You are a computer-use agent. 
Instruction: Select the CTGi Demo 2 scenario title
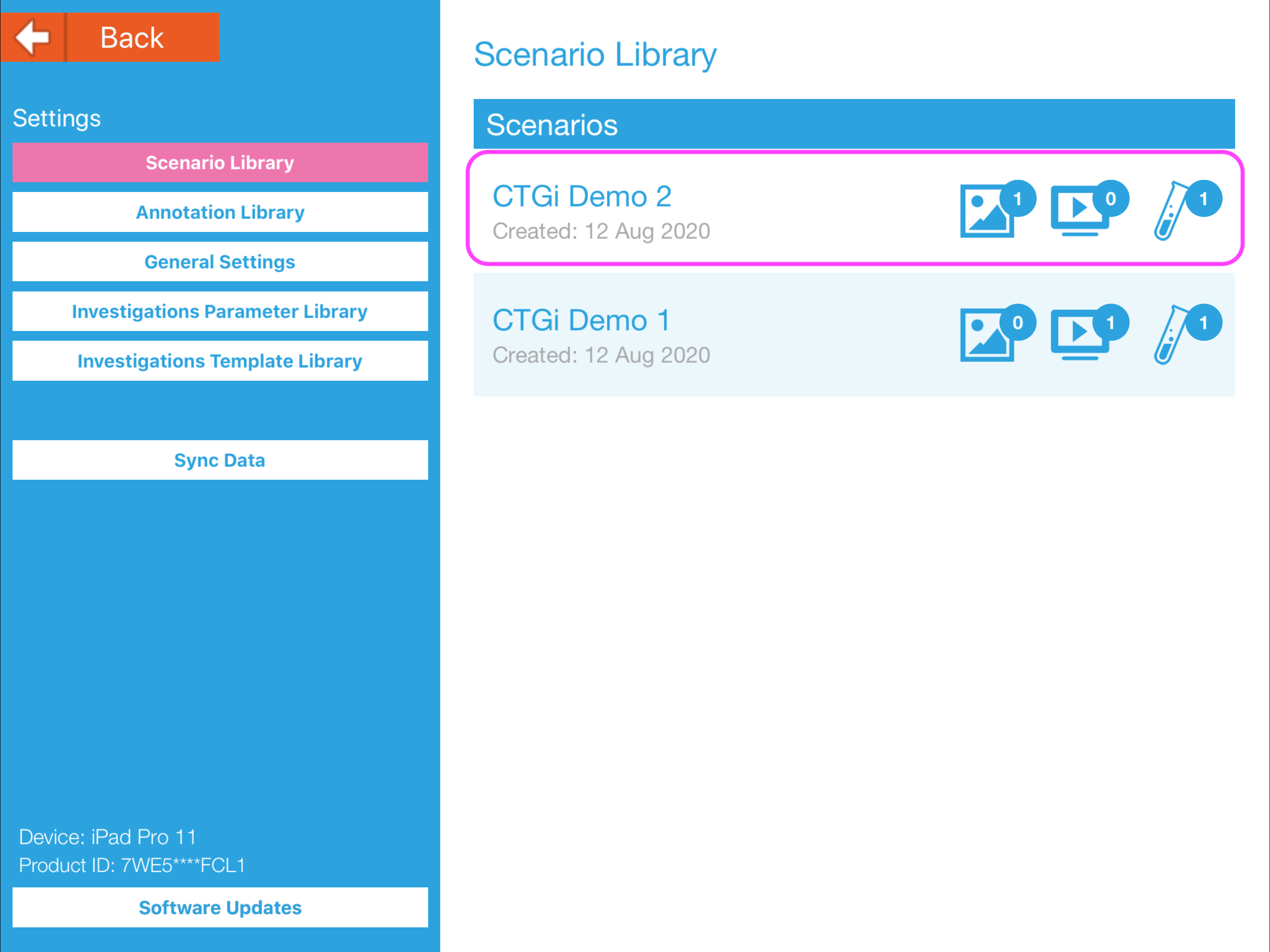click(582, 196)
